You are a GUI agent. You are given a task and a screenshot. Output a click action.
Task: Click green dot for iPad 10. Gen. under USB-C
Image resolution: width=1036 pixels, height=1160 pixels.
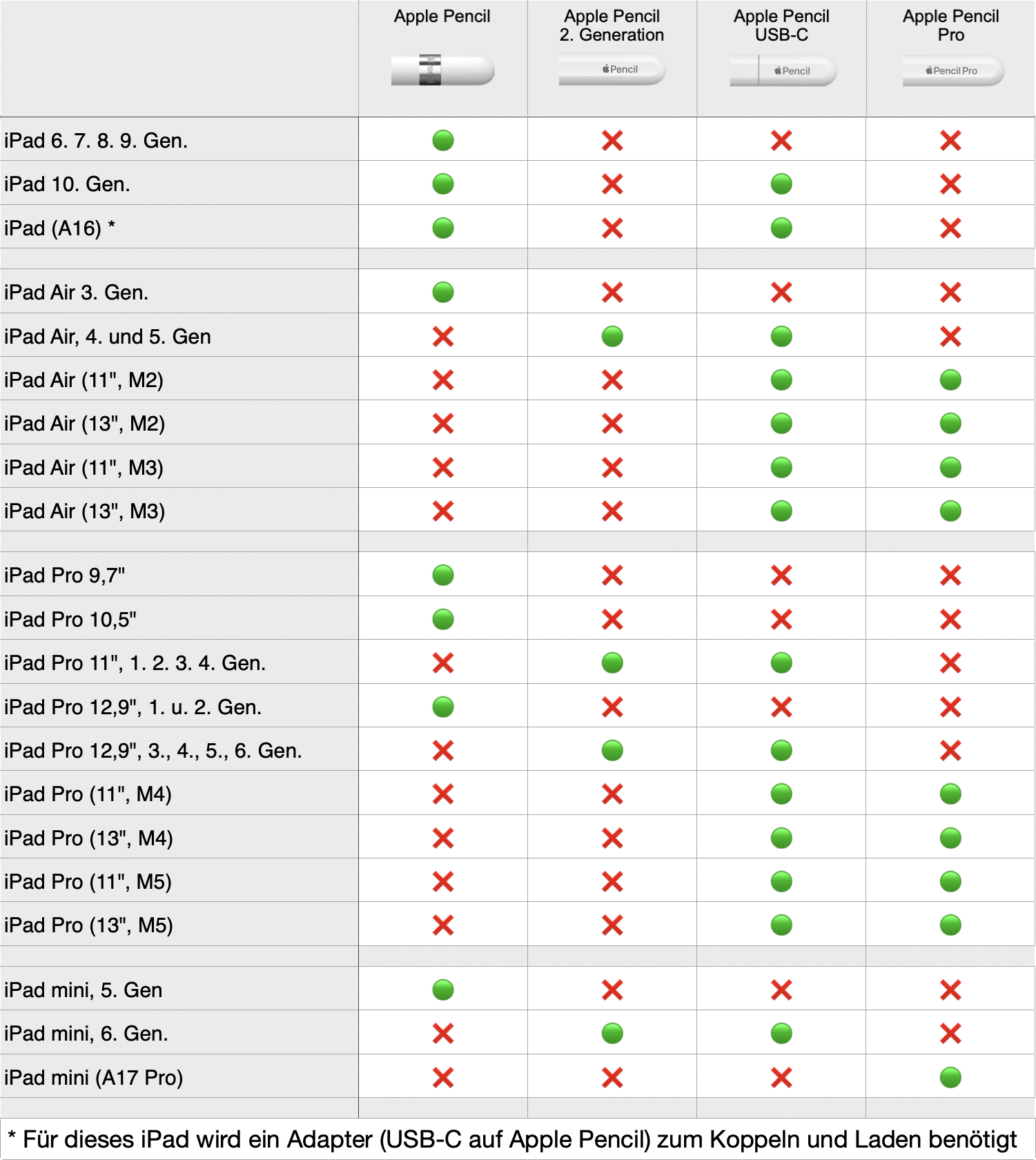[x=781, y=184]
